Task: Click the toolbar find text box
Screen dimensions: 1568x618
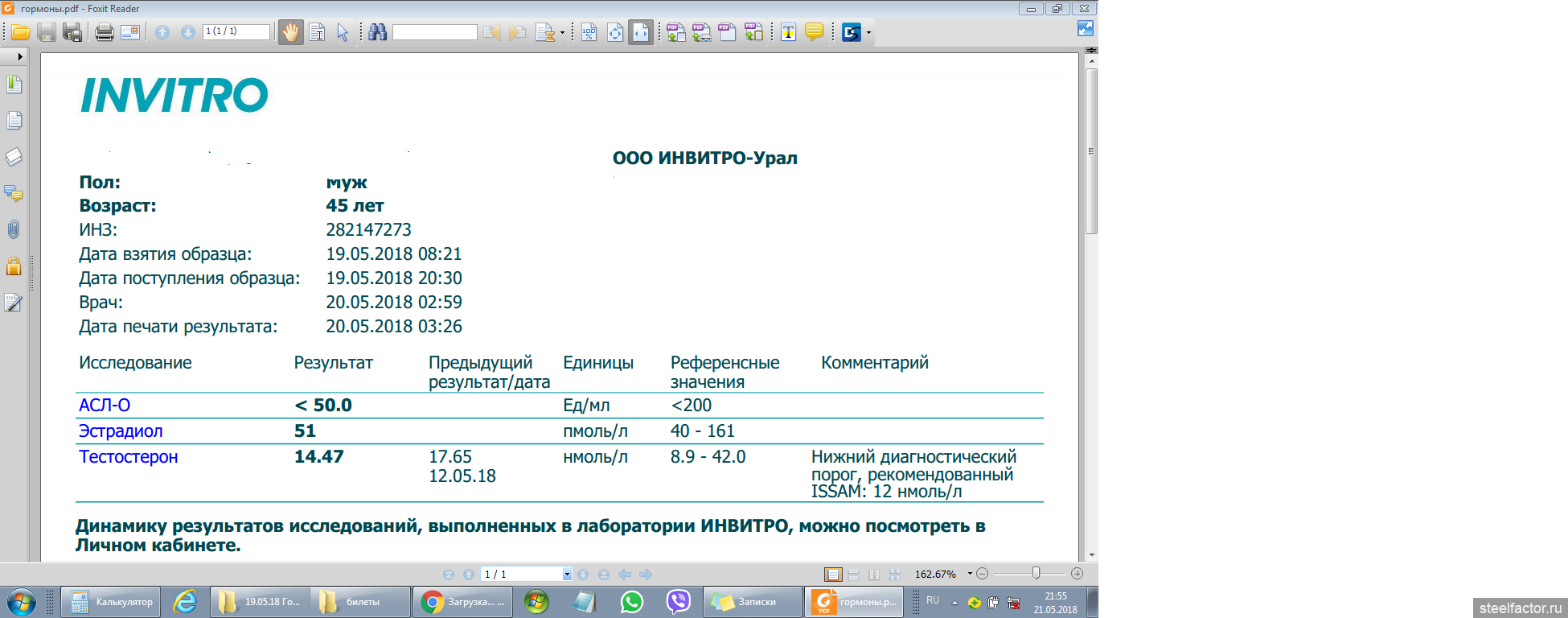Action: pos(434,32)
